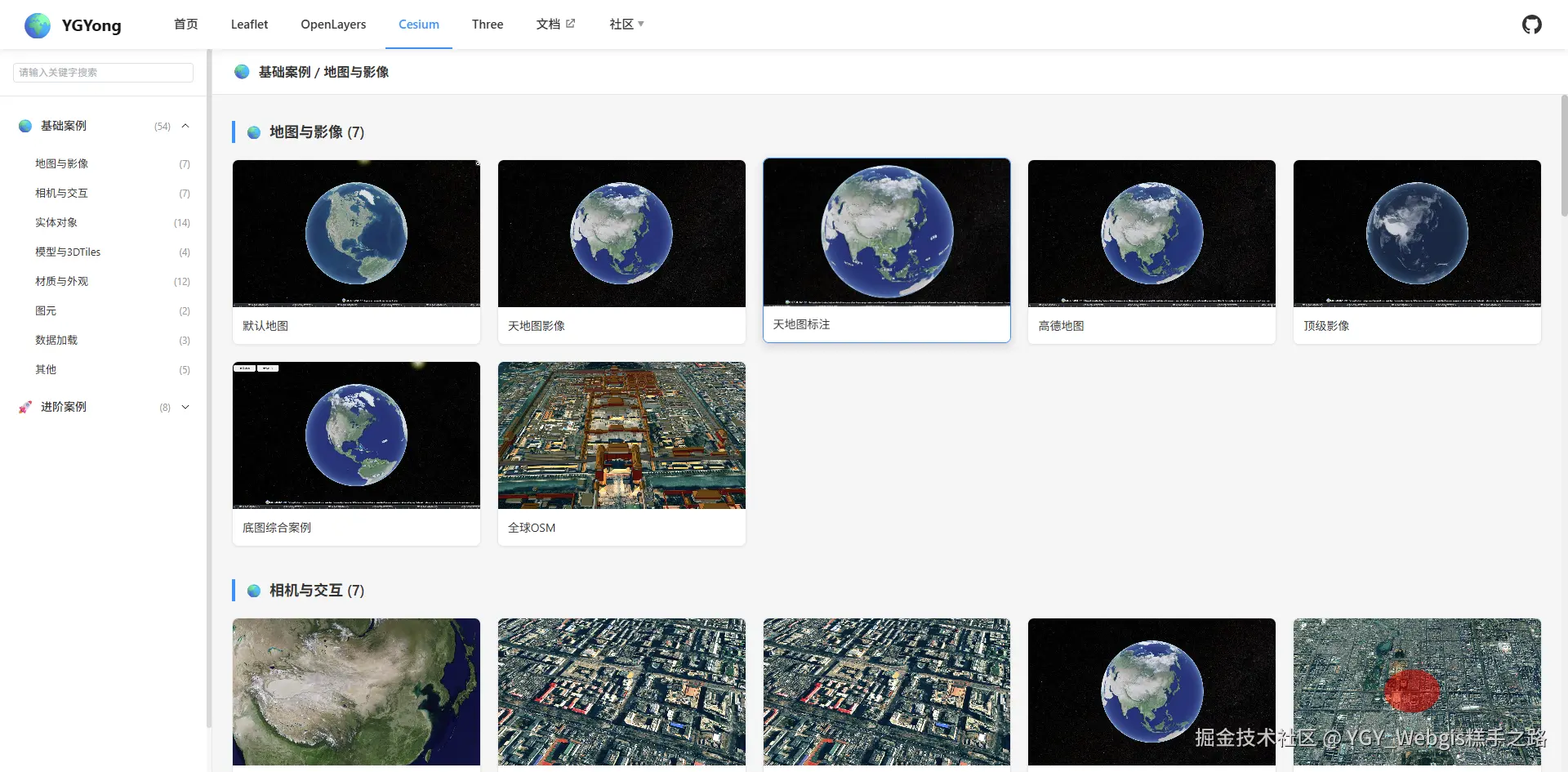Viewport: 1568px width, 772px height.
Task: Click the 默认地图 card title
Action: pyautogui.click(x=265, y=326)
